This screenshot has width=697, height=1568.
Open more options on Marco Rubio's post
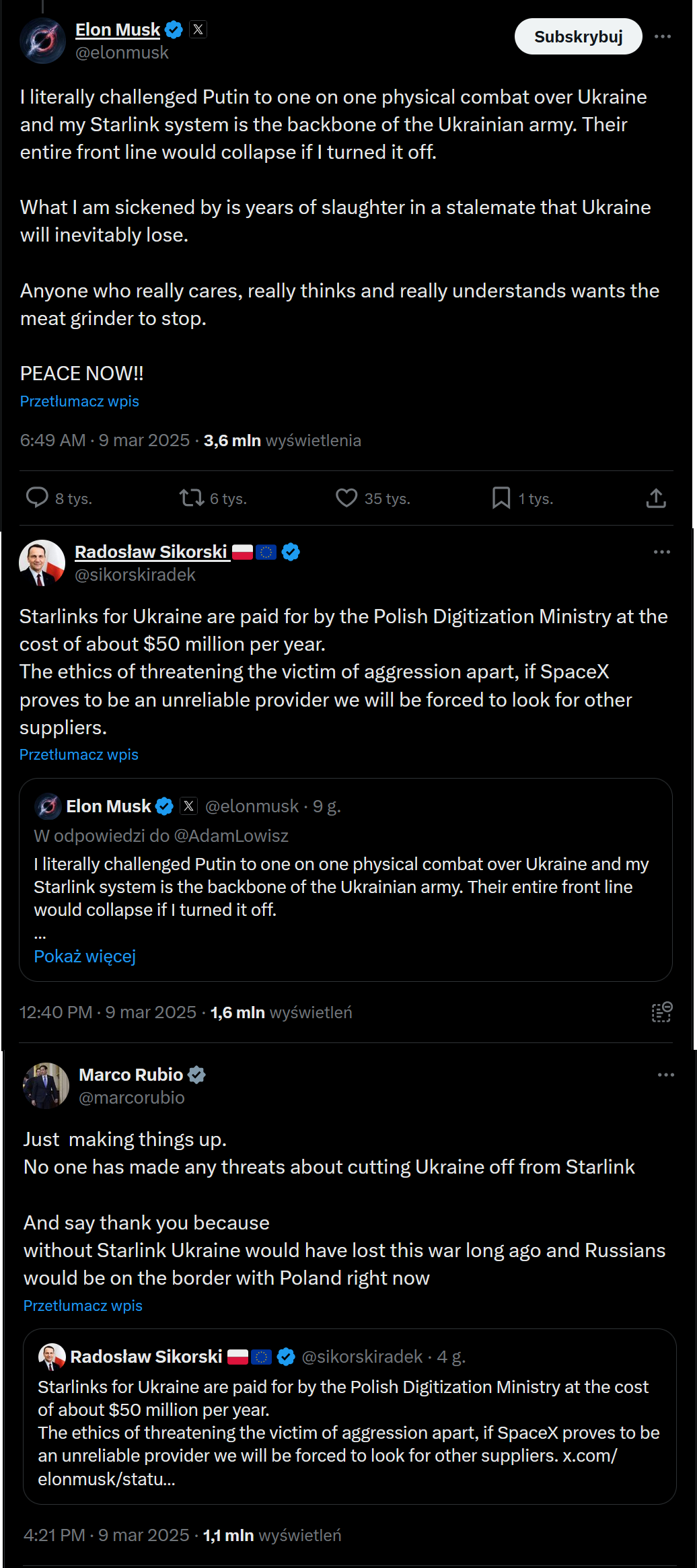[666, 1075]
